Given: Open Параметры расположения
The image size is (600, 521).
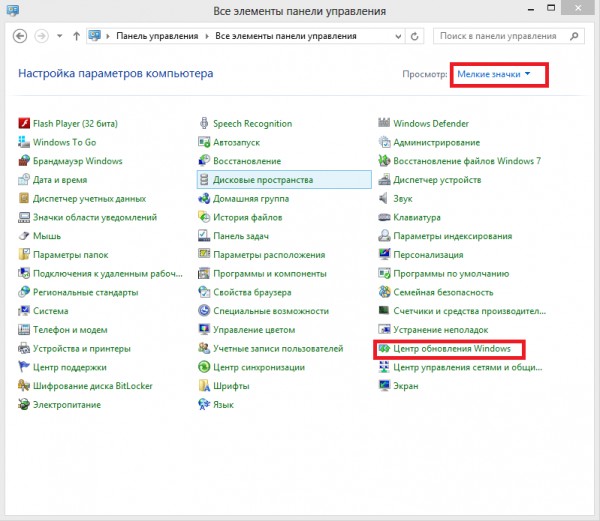Looking at the screenshot, I should coord(262,255).
